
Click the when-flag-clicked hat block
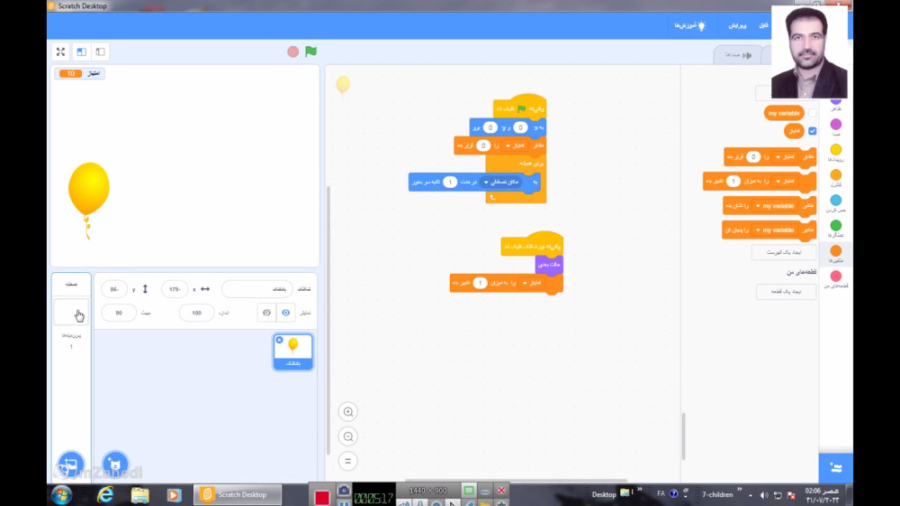click(x=520, y=108)
